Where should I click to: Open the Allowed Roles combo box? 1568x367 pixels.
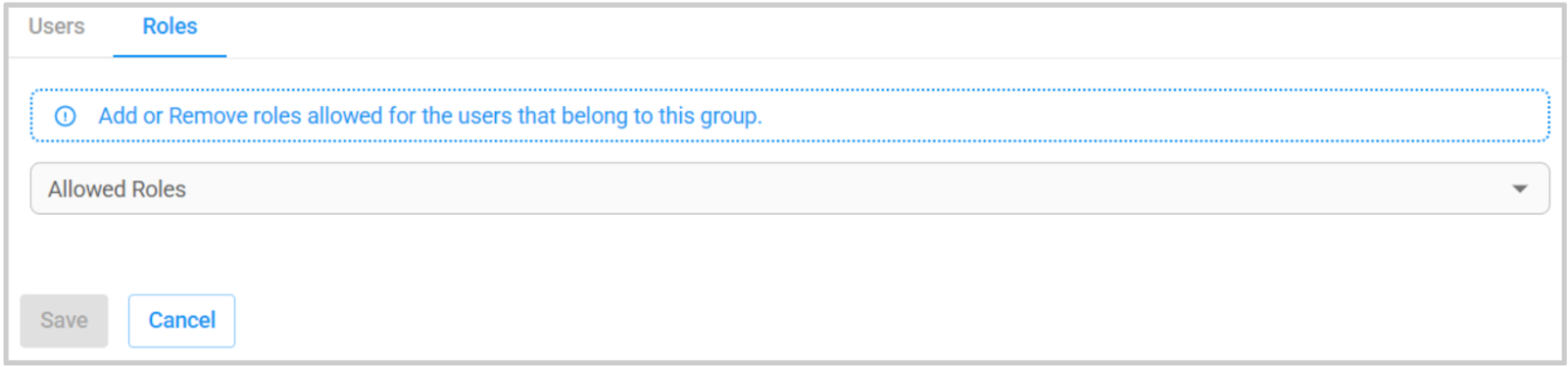[x=790, y=188]
